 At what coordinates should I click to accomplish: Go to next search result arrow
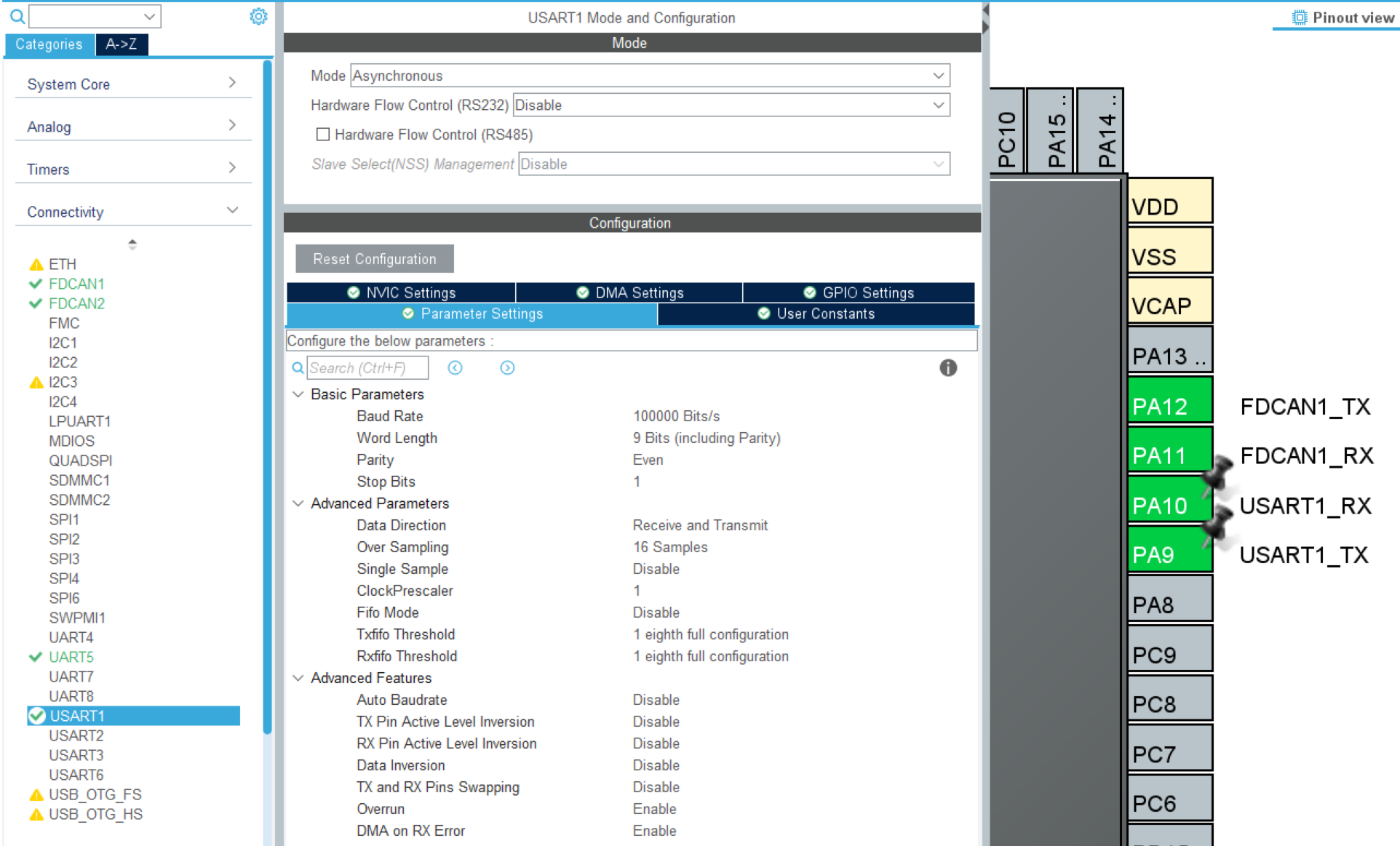[507, 368]
